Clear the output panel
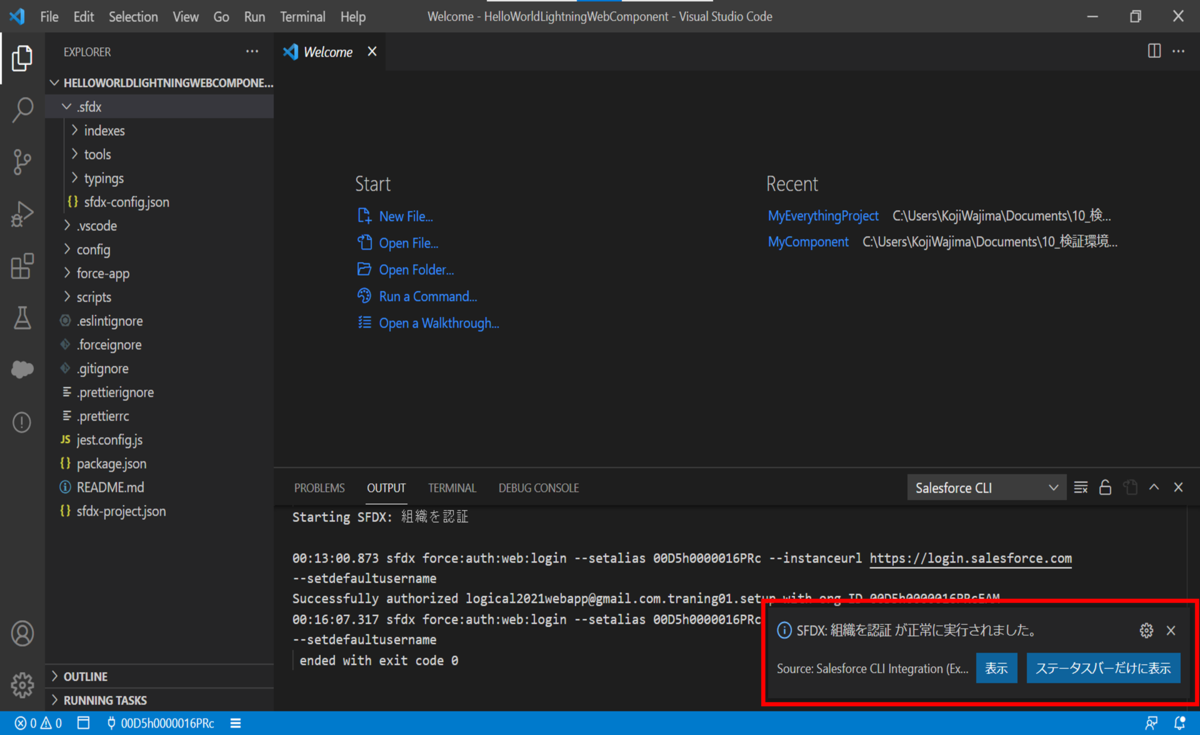 (x=1081, y=488)
